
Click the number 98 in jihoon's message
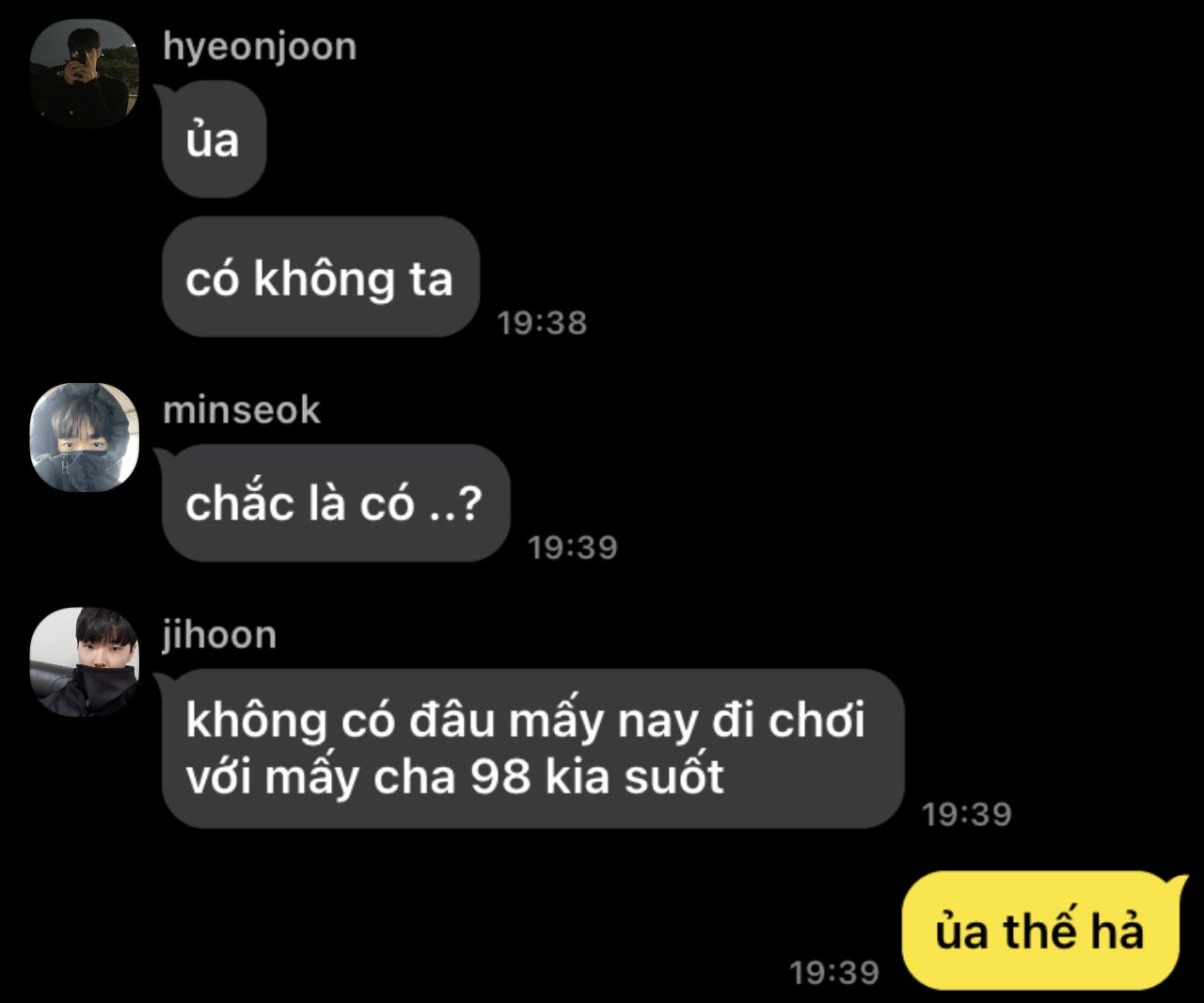[x=500, y=777]
